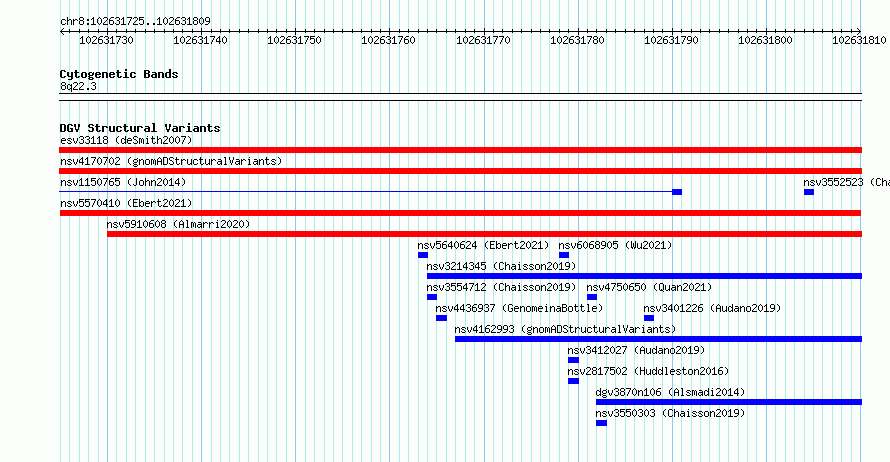Image resolution: width=890 pixels, height=462 pixels.
Task: Click the blue block under nsv3412027
Action: (573, 360)
